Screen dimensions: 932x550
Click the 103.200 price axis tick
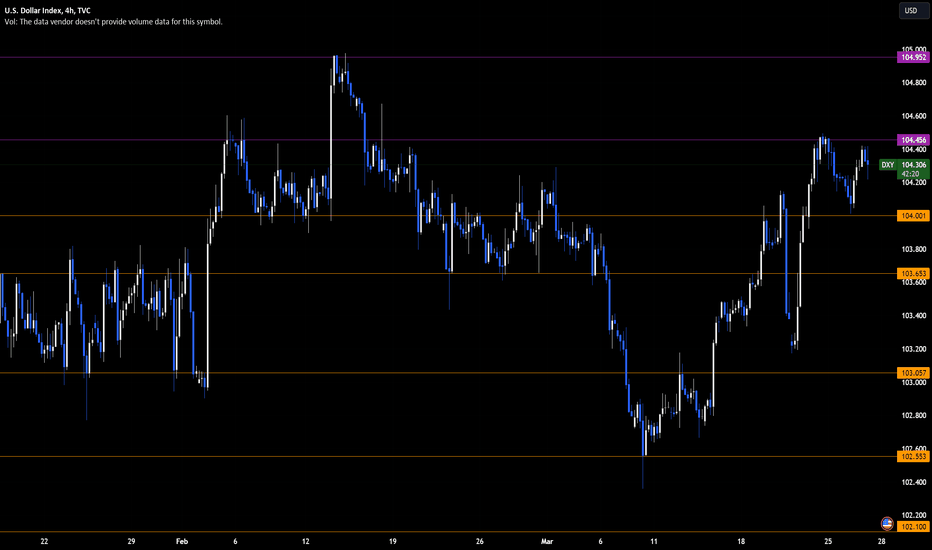[914, 349]
